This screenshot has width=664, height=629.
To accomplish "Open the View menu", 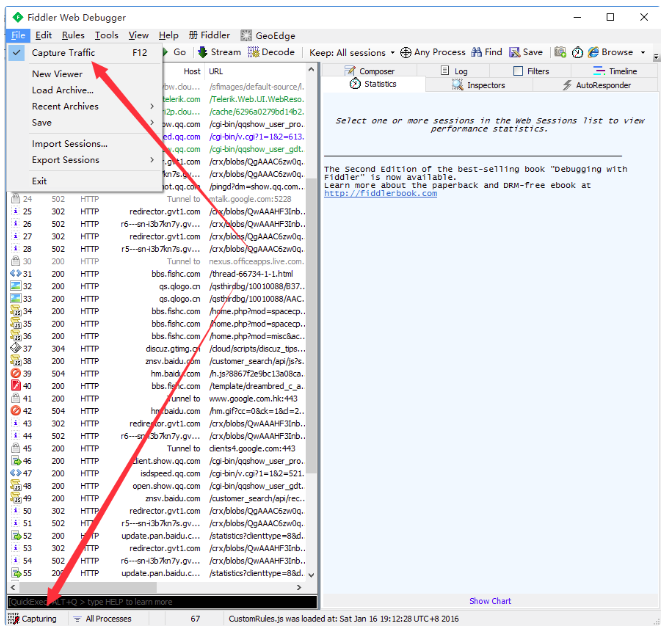I will tap(138, 35).
